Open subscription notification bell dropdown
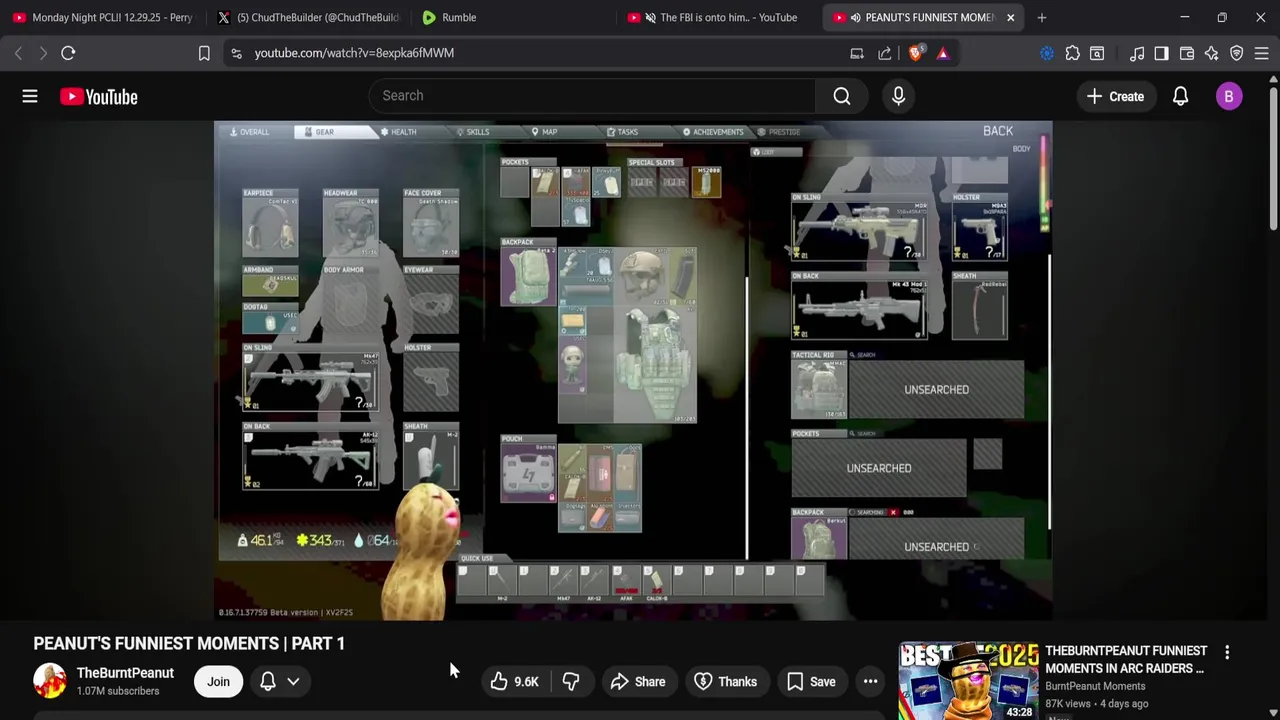This screenshot has width=1280, height=720. coord(280,682)
